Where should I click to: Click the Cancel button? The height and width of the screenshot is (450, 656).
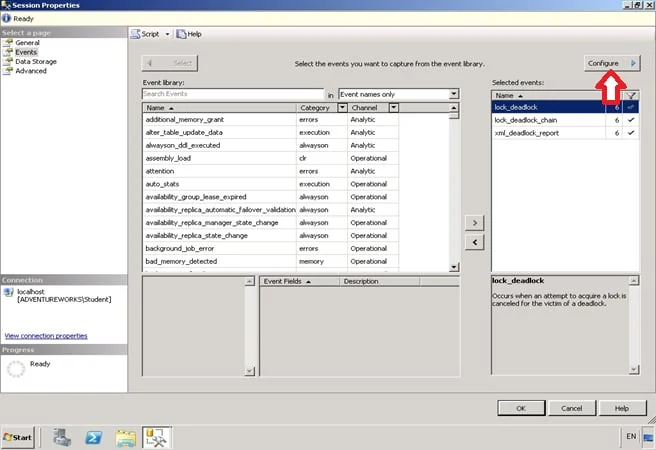click(x=571, y=408)
